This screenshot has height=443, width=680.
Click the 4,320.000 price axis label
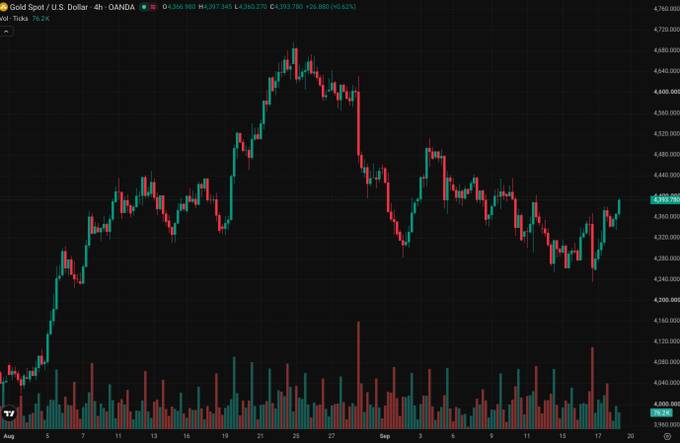click(x=666, y=238)
